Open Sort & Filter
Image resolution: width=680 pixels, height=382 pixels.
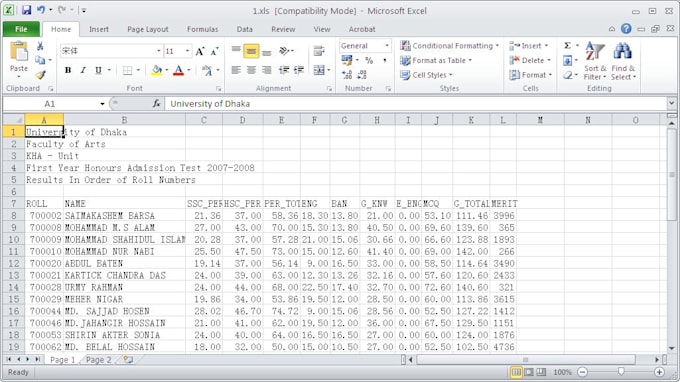[x=595, y=61]
